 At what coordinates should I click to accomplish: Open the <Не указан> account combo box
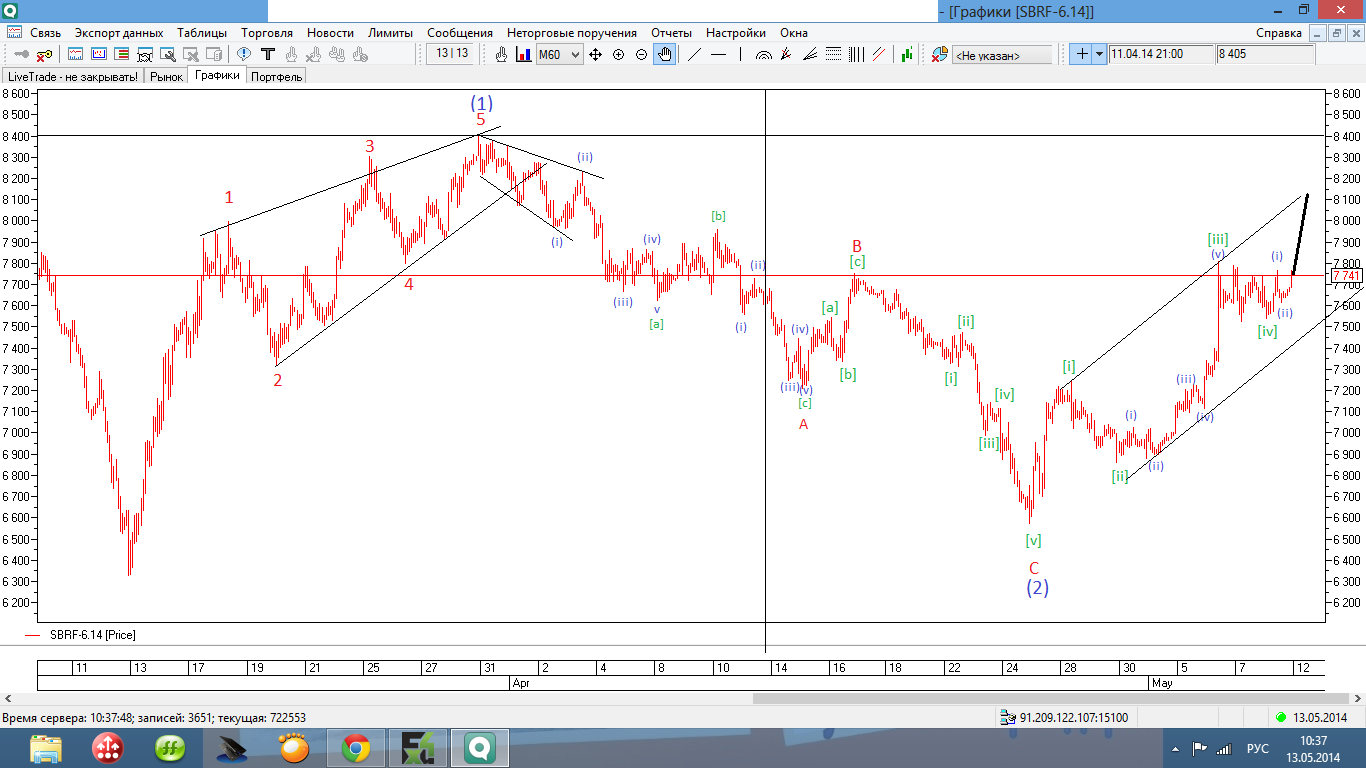coord(1002,55)
